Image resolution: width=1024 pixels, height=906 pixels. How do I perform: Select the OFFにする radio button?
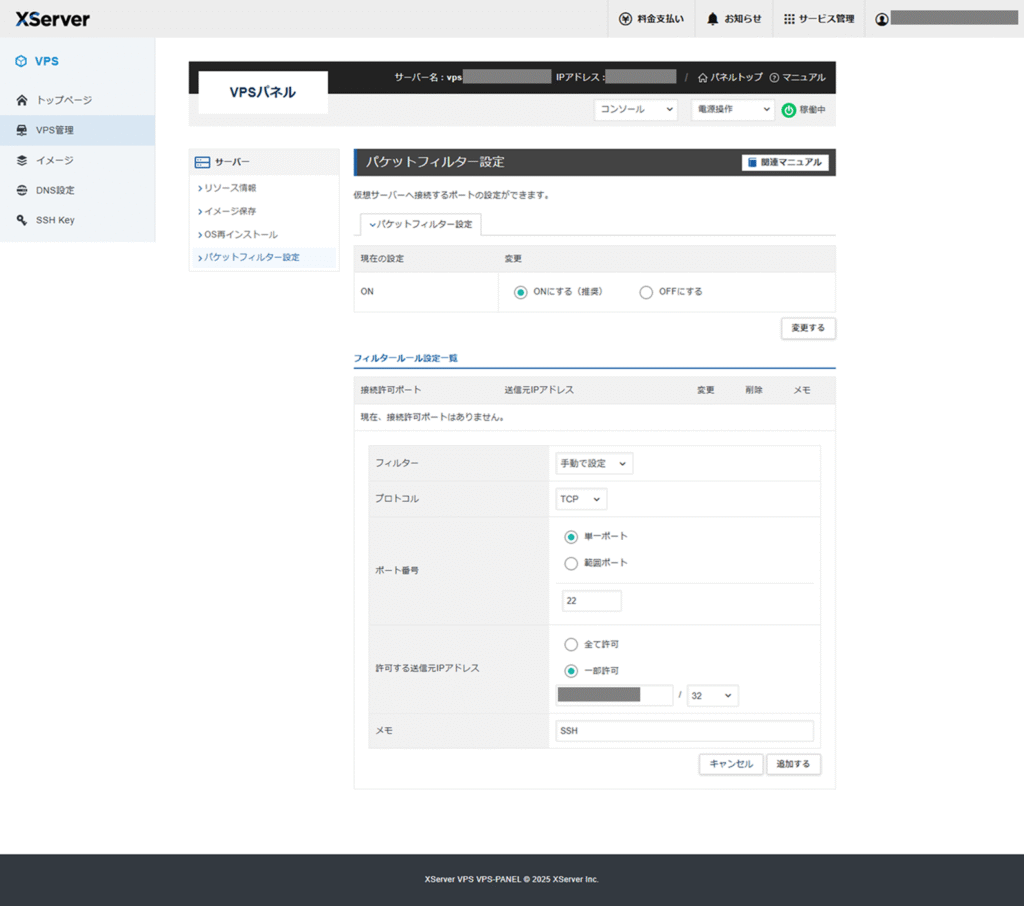(646, 292)
